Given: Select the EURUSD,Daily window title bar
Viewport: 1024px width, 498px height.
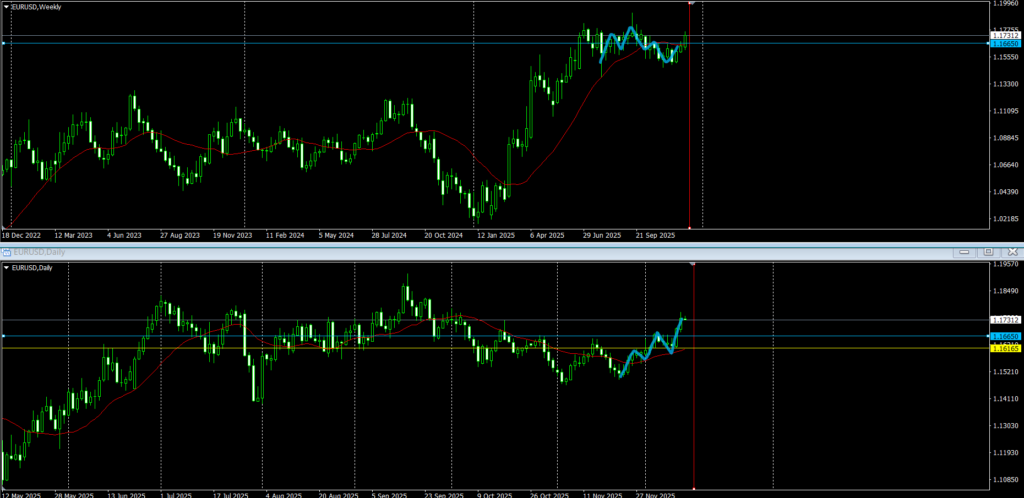Looking at the screenshot, I should click(x=400, y=252).
